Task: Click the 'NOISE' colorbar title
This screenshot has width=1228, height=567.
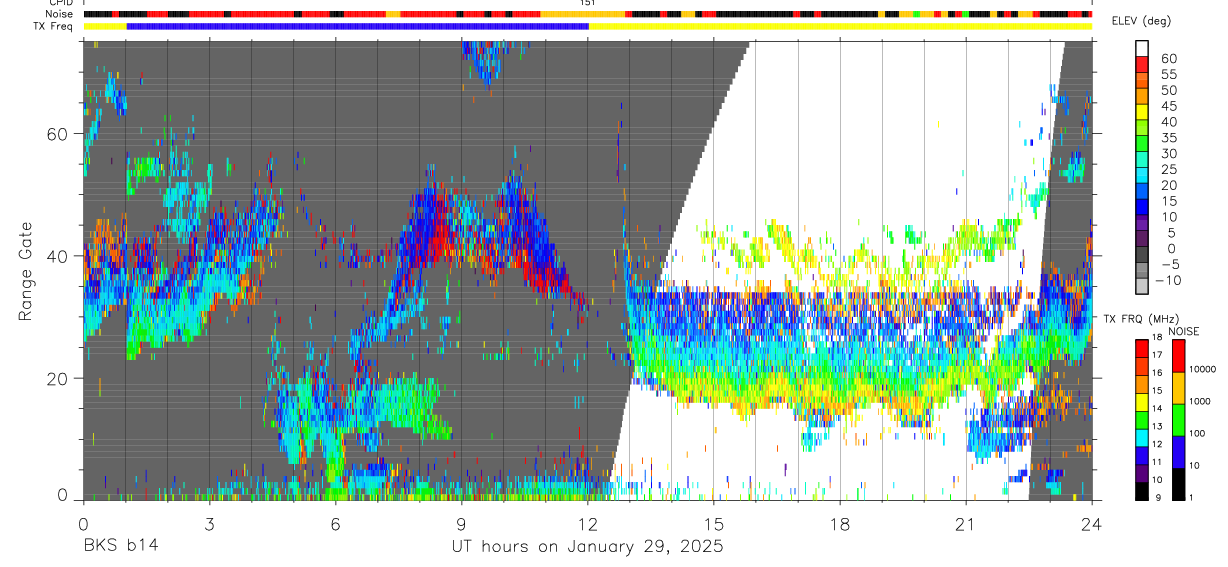Action: point(1183,331)
